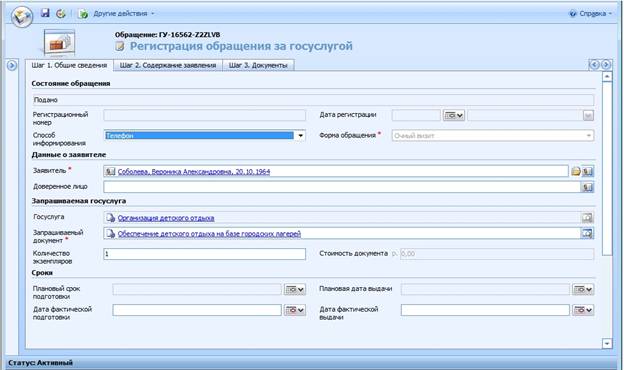
Task: Click the contact icon before Соболева link
Action: point(110,171)
